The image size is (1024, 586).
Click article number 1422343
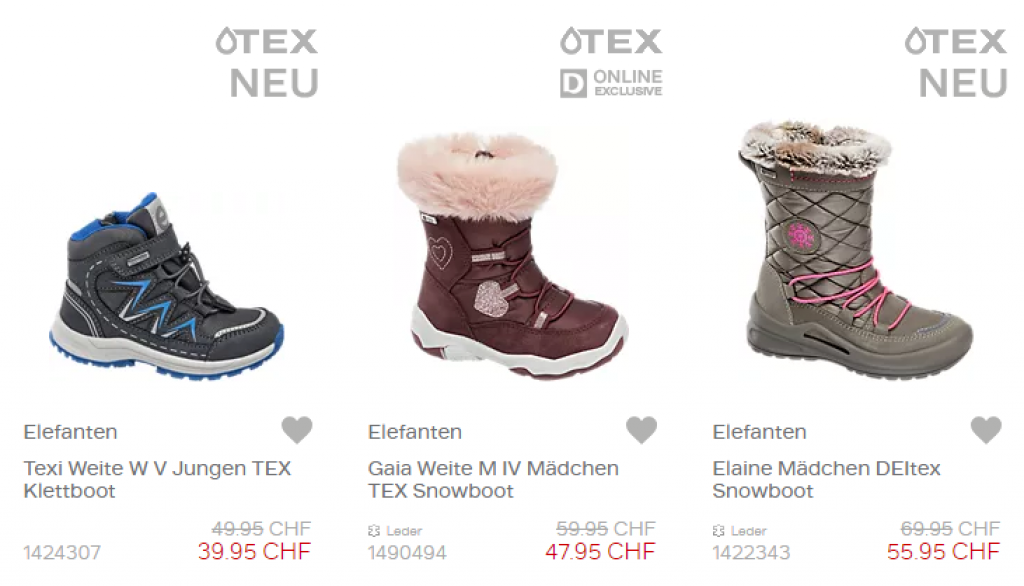click(x=751, y=553)
